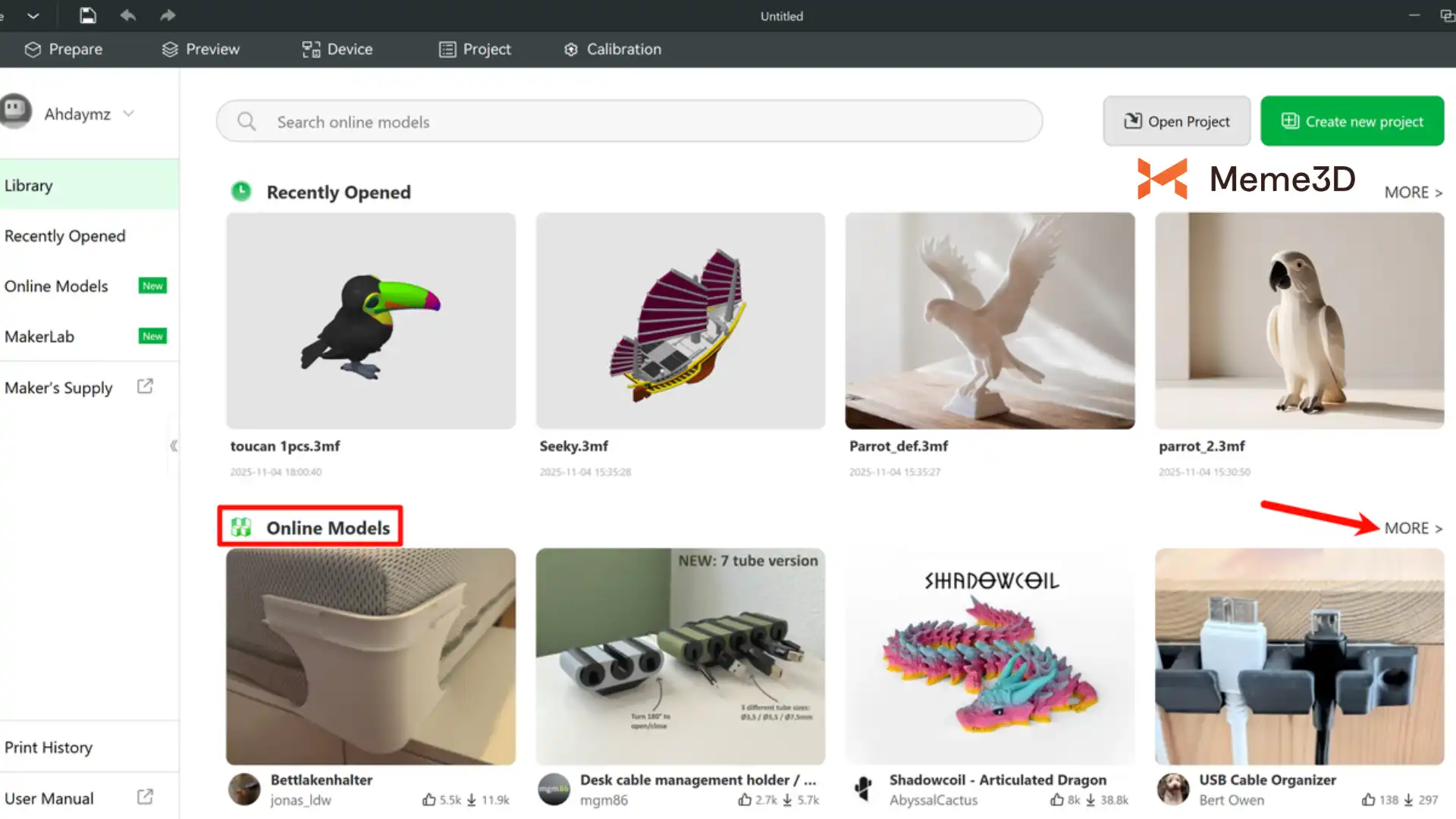Click the User Manual external link icon
This screenshot has width=1456, height=819.
(x=145, y=797)
